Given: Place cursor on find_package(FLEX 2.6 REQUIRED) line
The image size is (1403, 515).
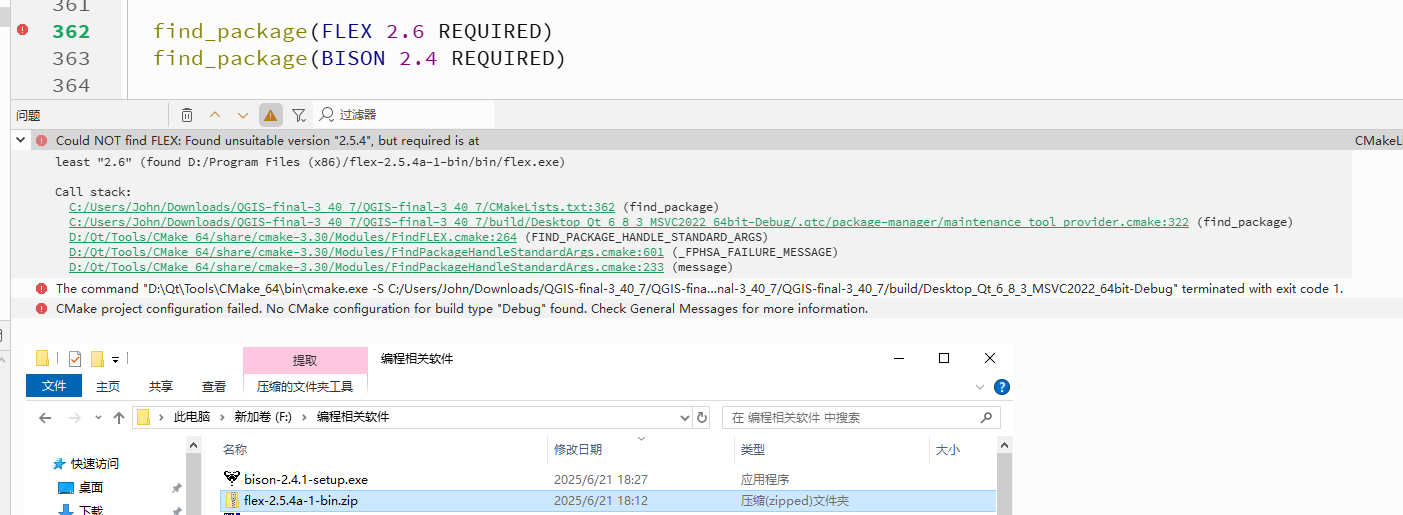Looking at the screenshot, I should [353, 31].
